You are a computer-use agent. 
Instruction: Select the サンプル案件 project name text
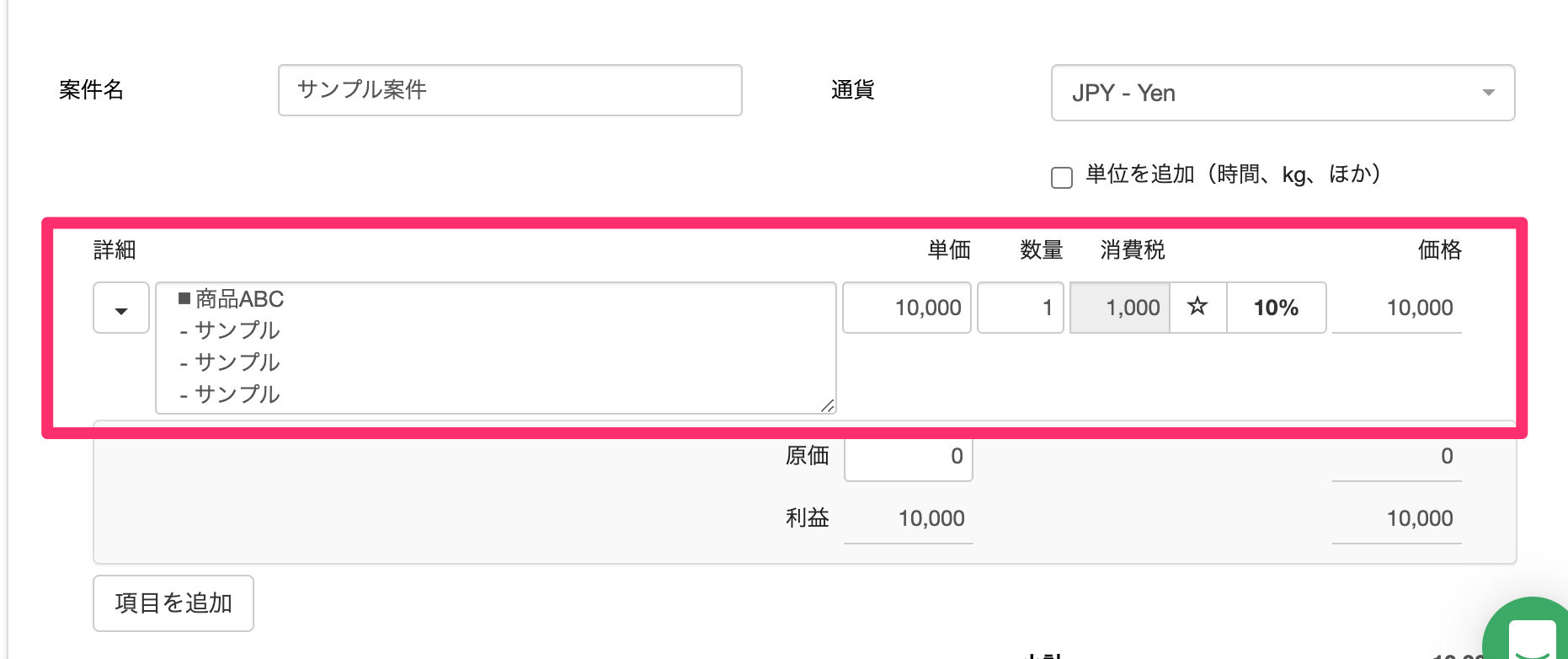tap(362, 90)
